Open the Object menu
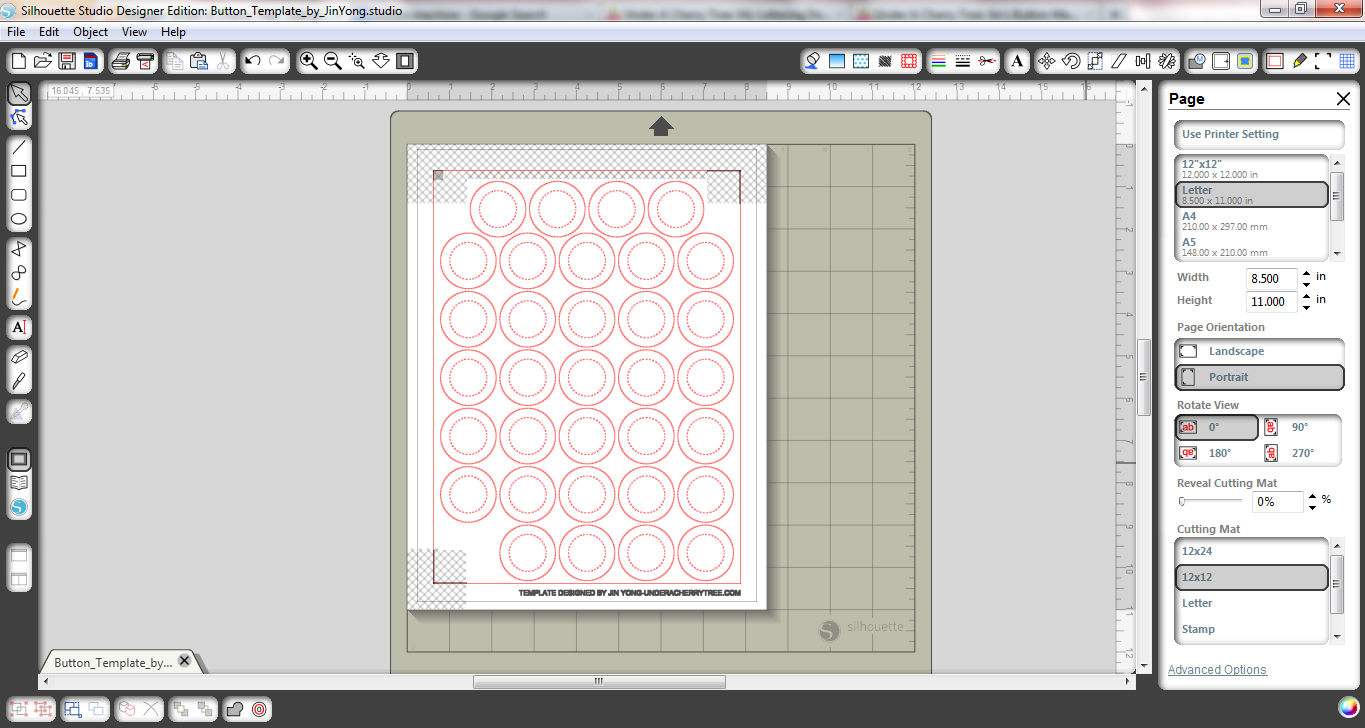 90,31
